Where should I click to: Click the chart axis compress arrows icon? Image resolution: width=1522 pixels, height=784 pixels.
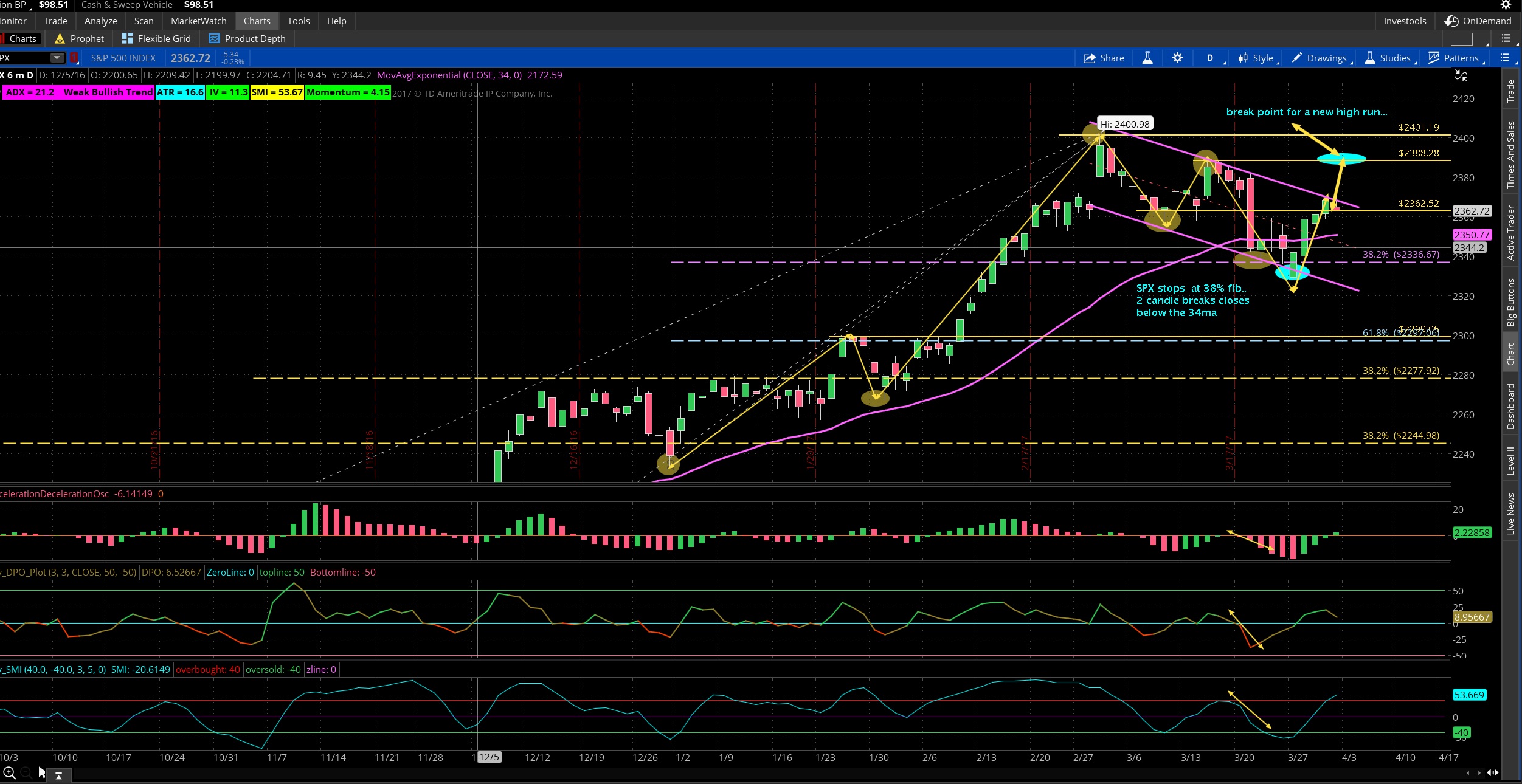(1461, 76)
